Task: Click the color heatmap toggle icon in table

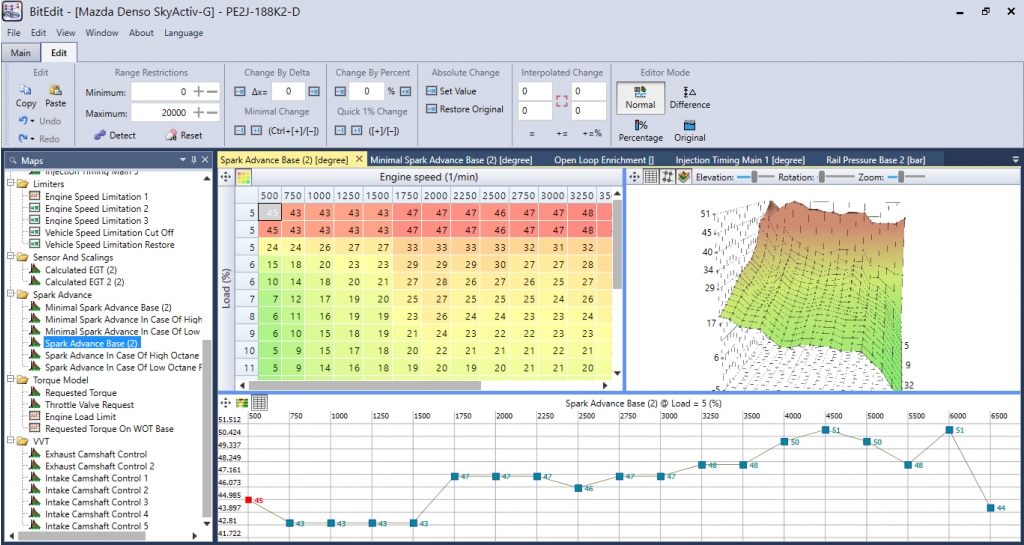Action: coord(243,177)
